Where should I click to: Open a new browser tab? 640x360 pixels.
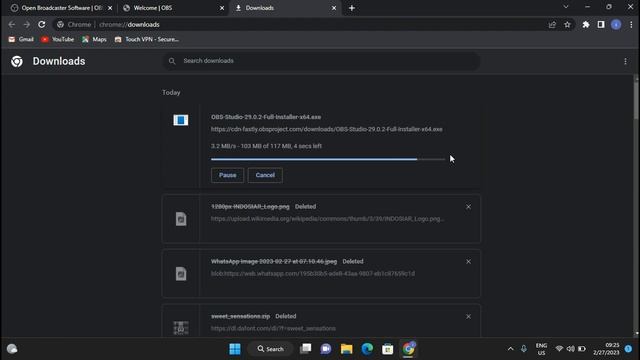(352, 8)
